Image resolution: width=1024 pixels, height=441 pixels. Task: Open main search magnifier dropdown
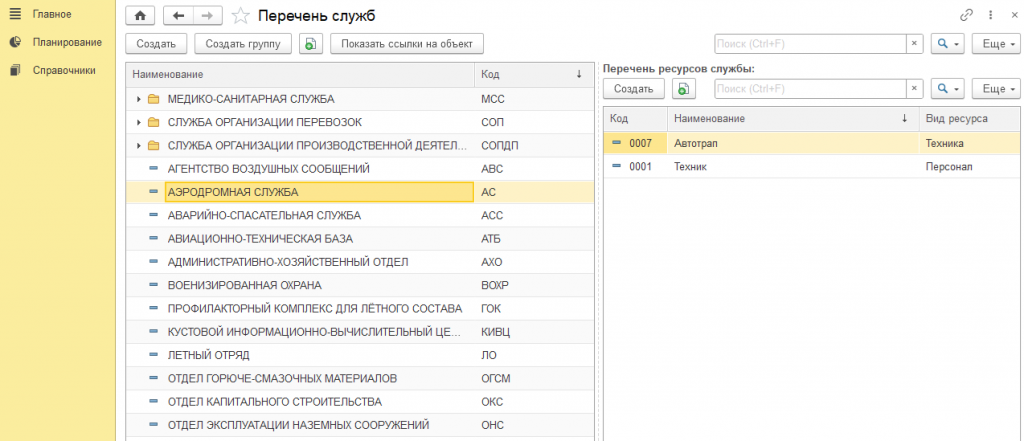tap(948, 44)
